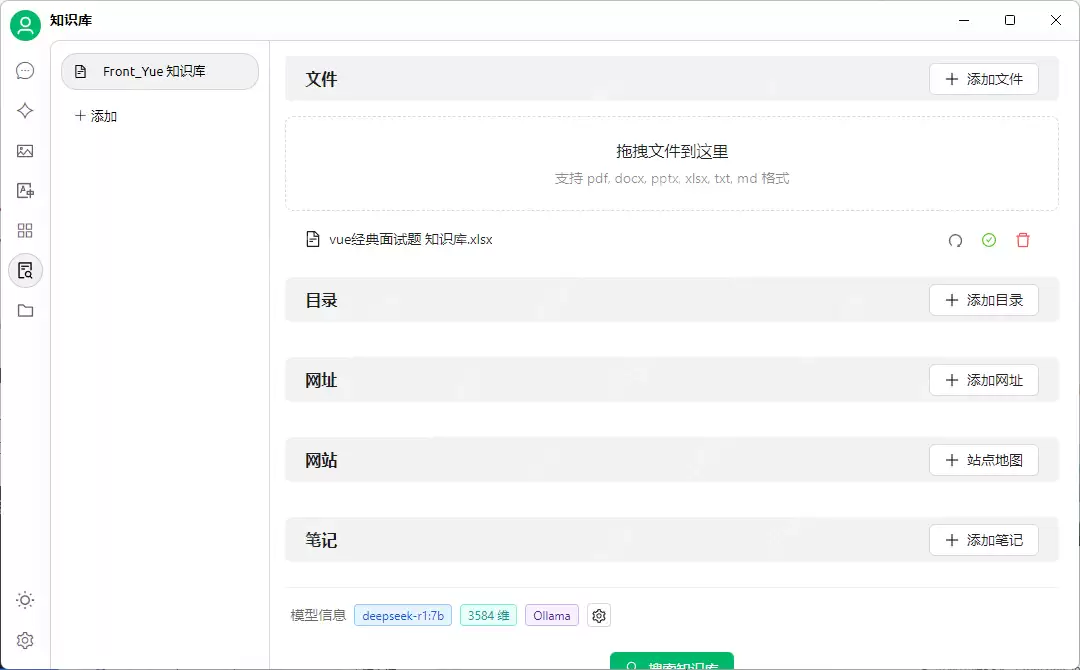Click green processed-status check on xlsx file
Viewport: 1080px width, 670px height.
(x=989, y=240)
